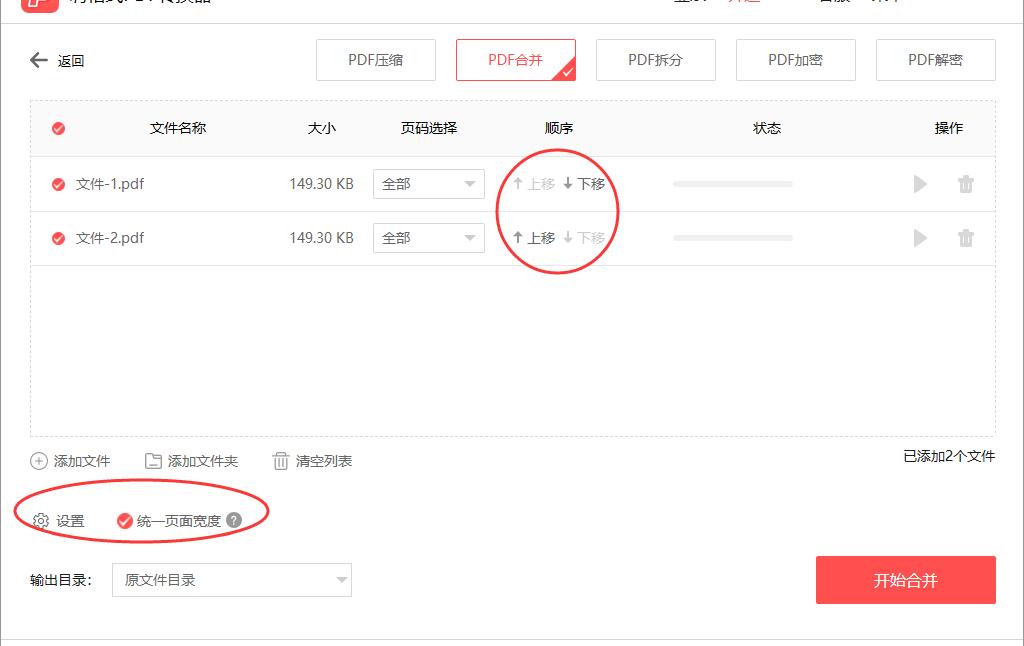Image resolution: width=1024 pixels, height=646 pixels.
Task: Switch to the PDF加密 tab
Action: [795, 60]
